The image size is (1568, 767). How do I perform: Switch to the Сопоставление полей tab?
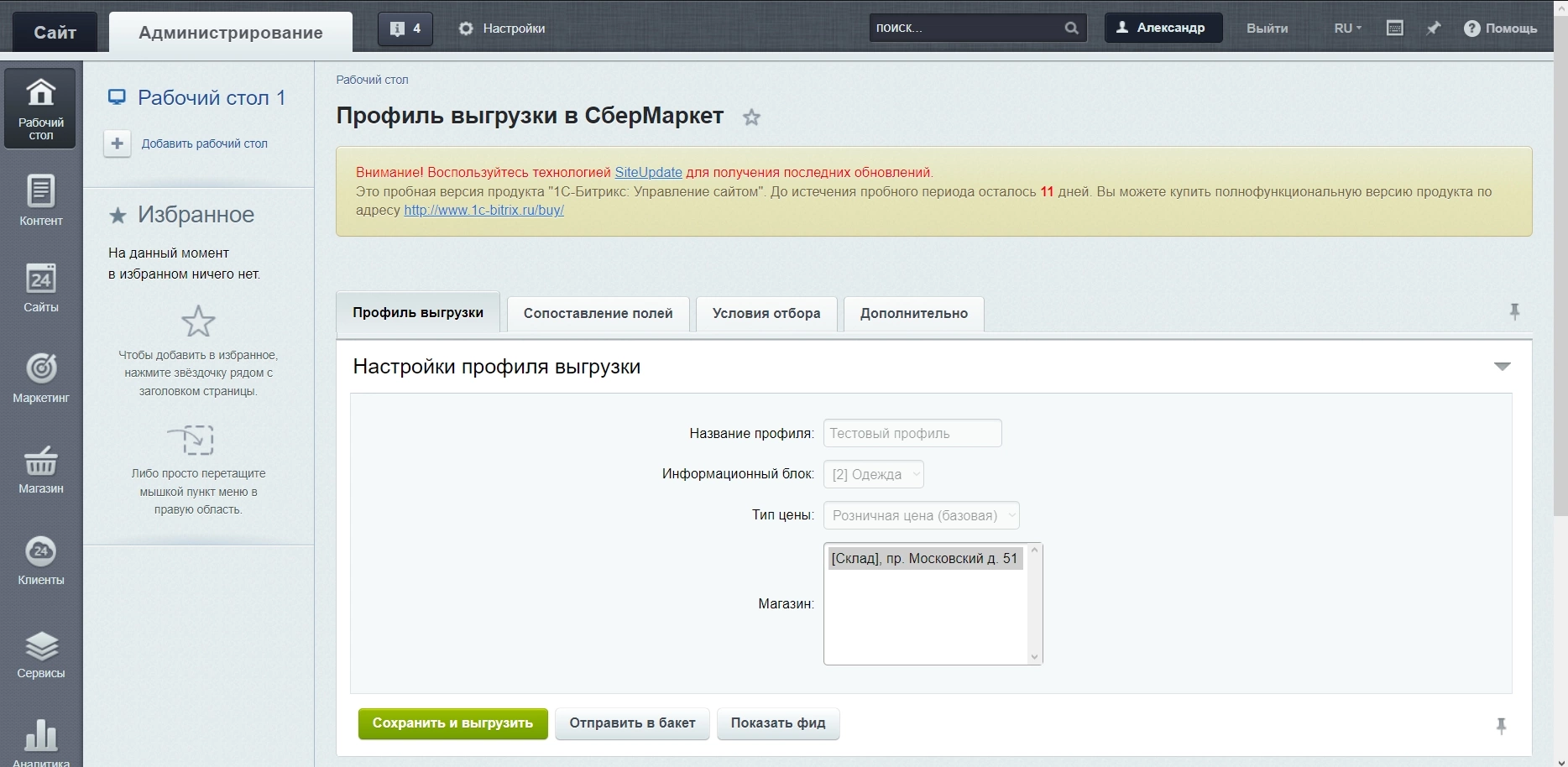598,314
